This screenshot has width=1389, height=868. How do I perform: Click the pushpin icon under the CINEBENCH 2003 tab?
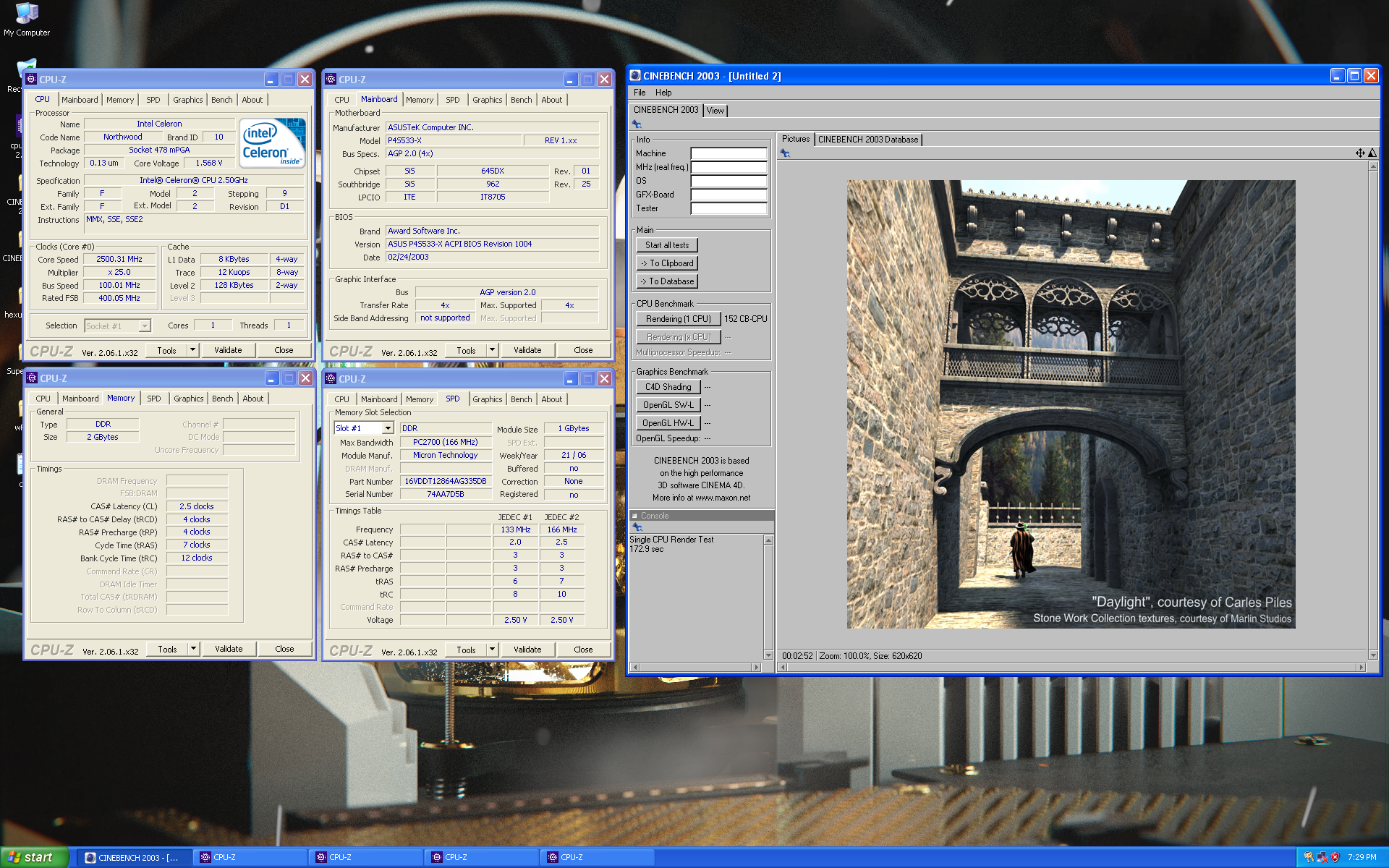coord(637,124)
